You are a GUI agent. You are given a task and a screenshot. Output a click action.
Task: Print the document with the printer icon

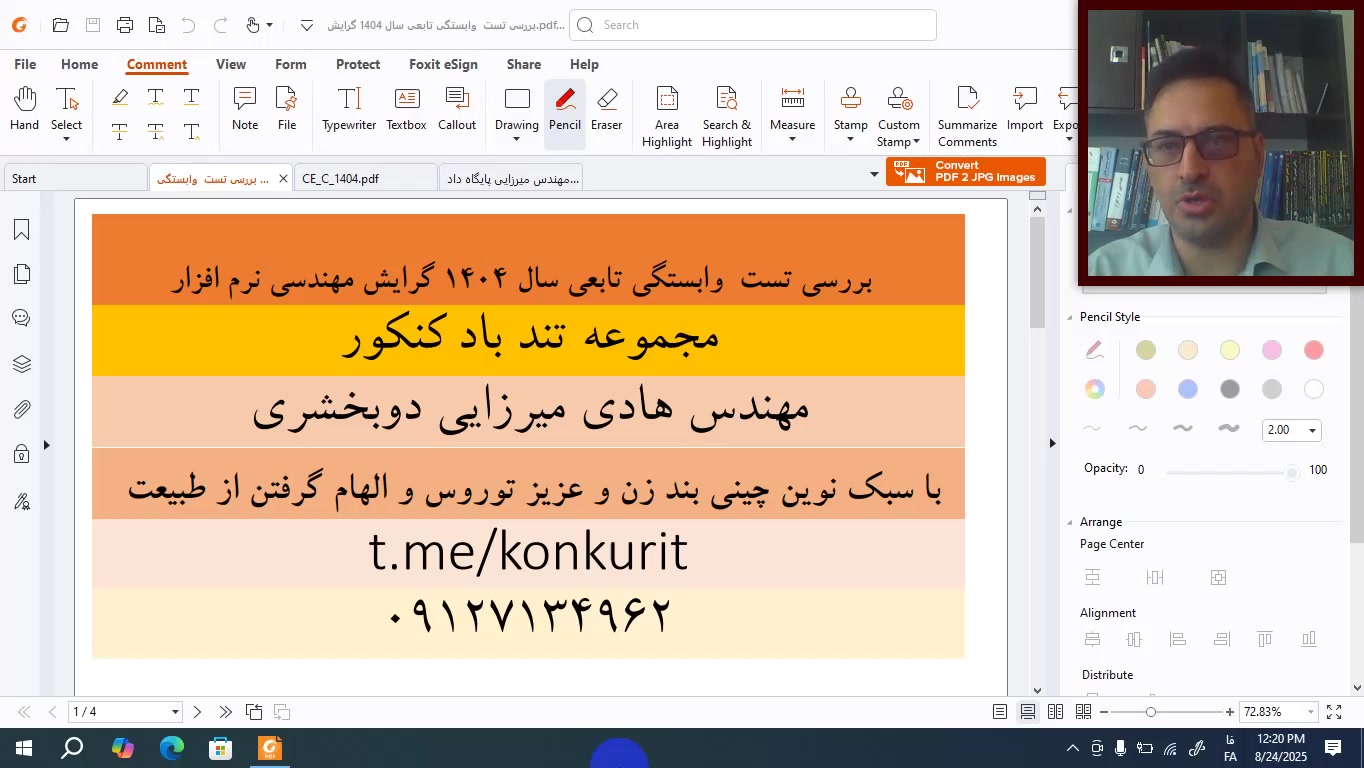(x=124, y=25)
